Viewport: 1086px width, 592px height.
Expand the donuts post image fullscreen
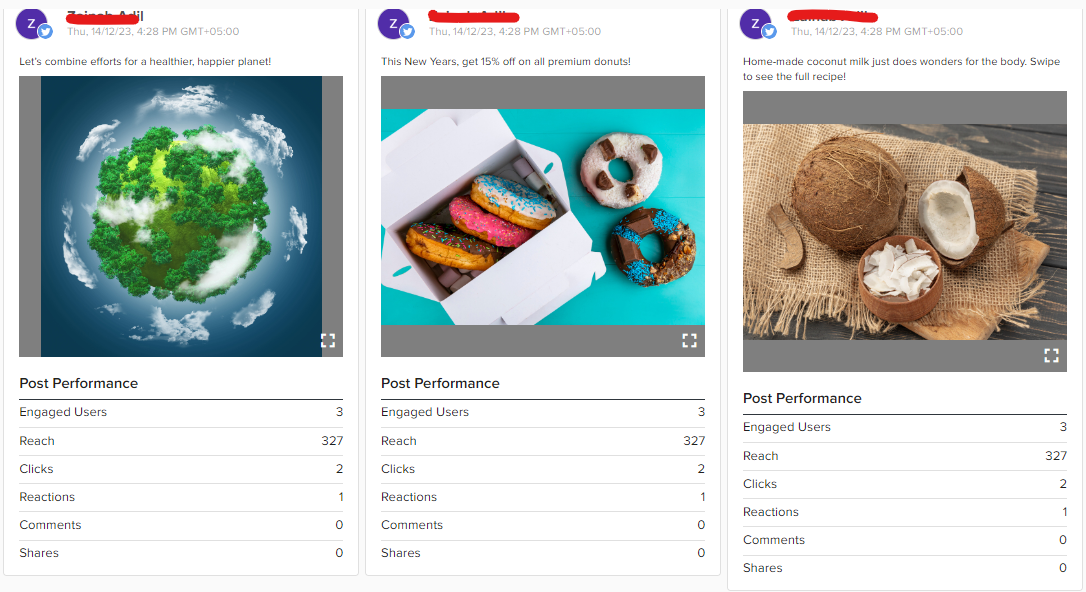(x=689, y=340)
